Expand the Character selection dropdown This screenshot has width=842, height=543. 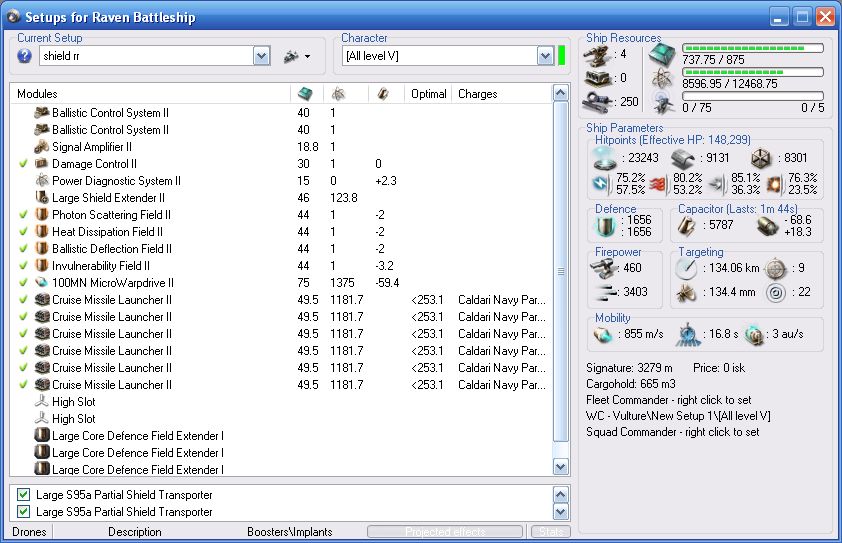pos(545,57)
